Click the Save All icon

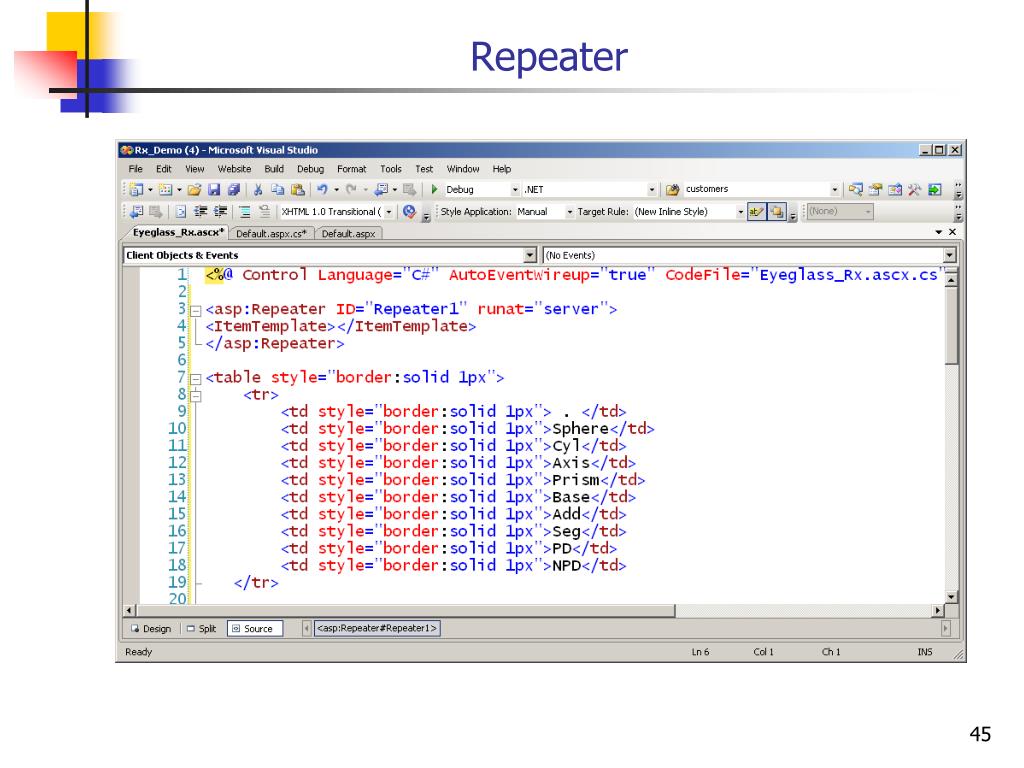(x=233, y=189)
